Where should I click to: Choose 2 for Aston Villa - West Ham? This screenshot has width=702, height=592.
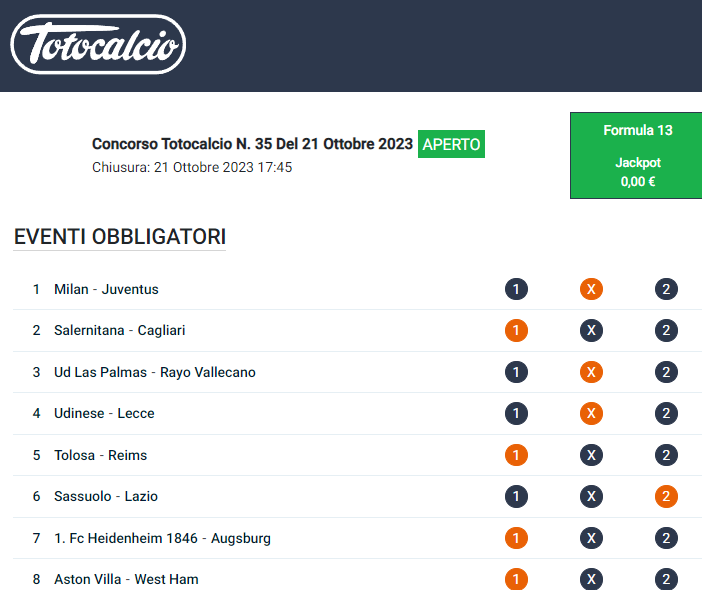(666, 579)
